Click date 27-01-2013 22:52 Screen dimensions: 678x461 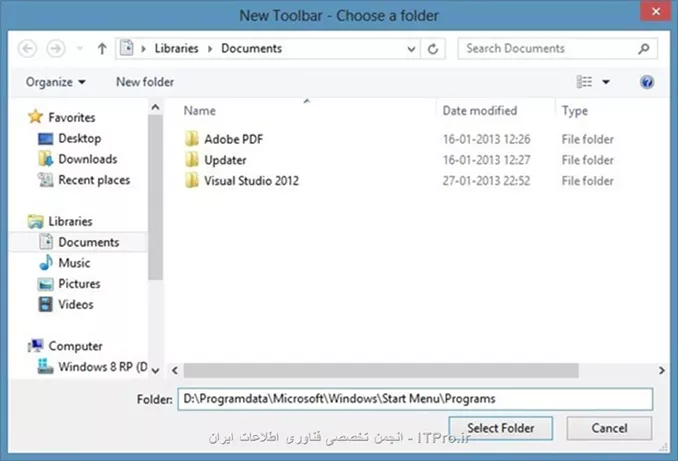tap(486, 181)
